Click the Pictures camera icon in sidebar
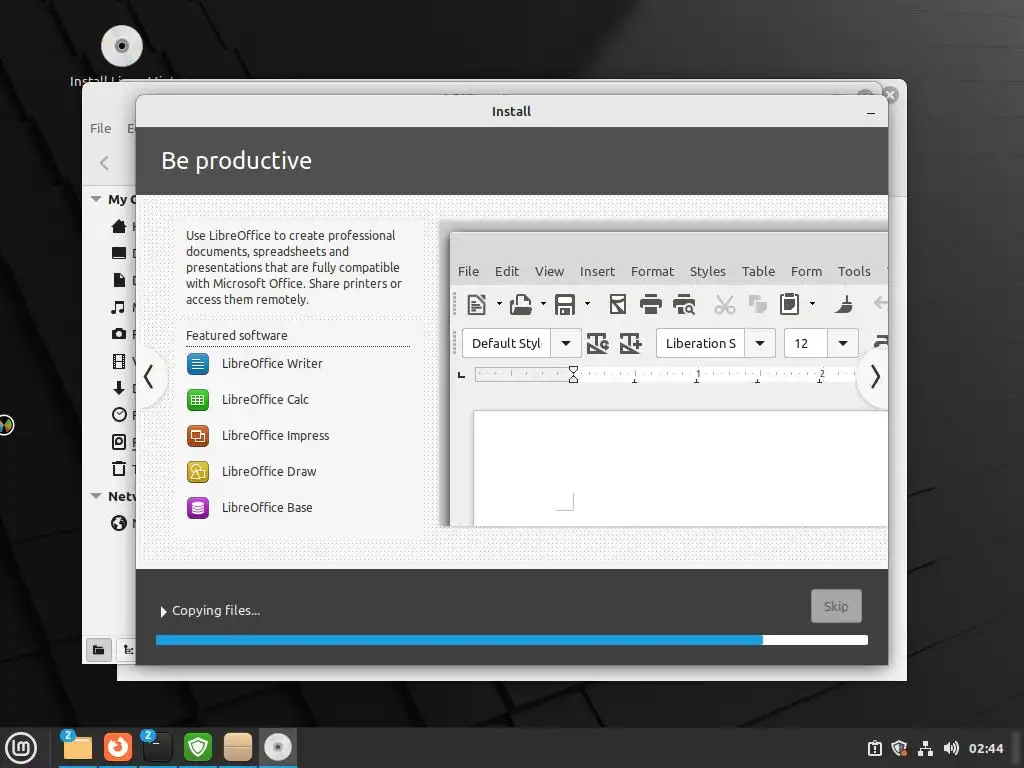 coord(119,334)
